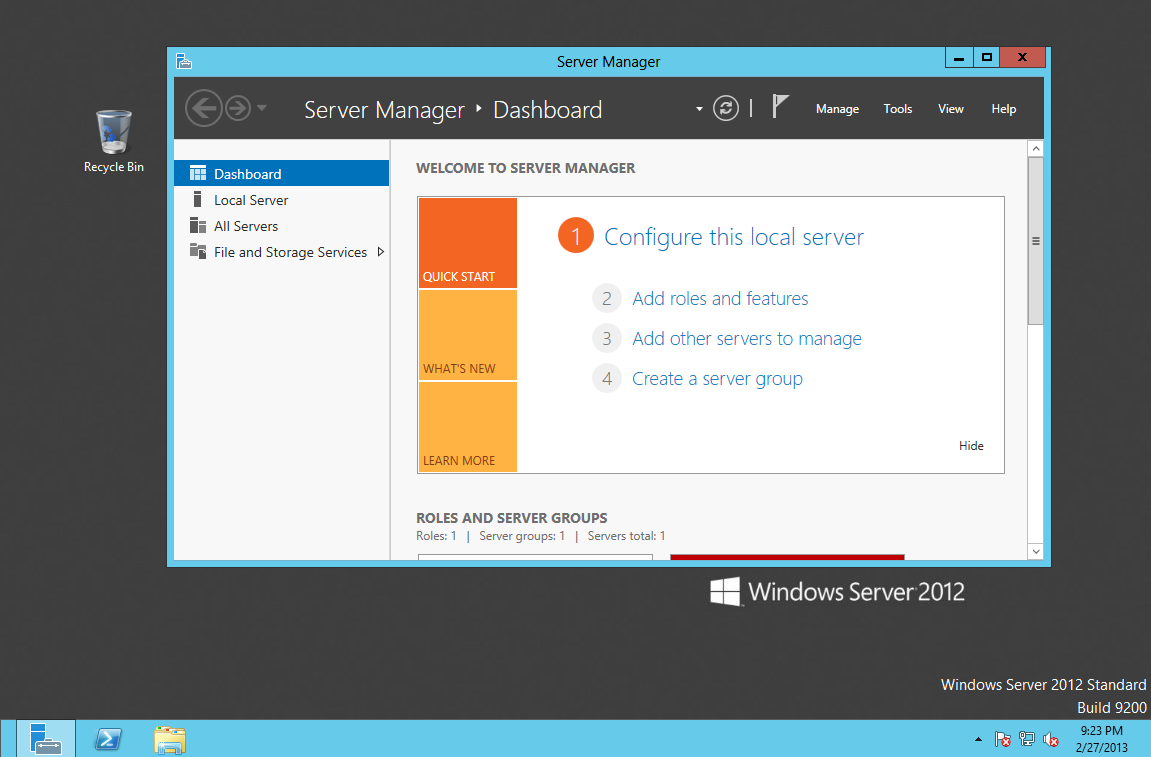Click the Server Manager title bar icon
Image resolution: width=1151 pixels, height=757 pixels.
pyautogui.click(x=184, y=61)
